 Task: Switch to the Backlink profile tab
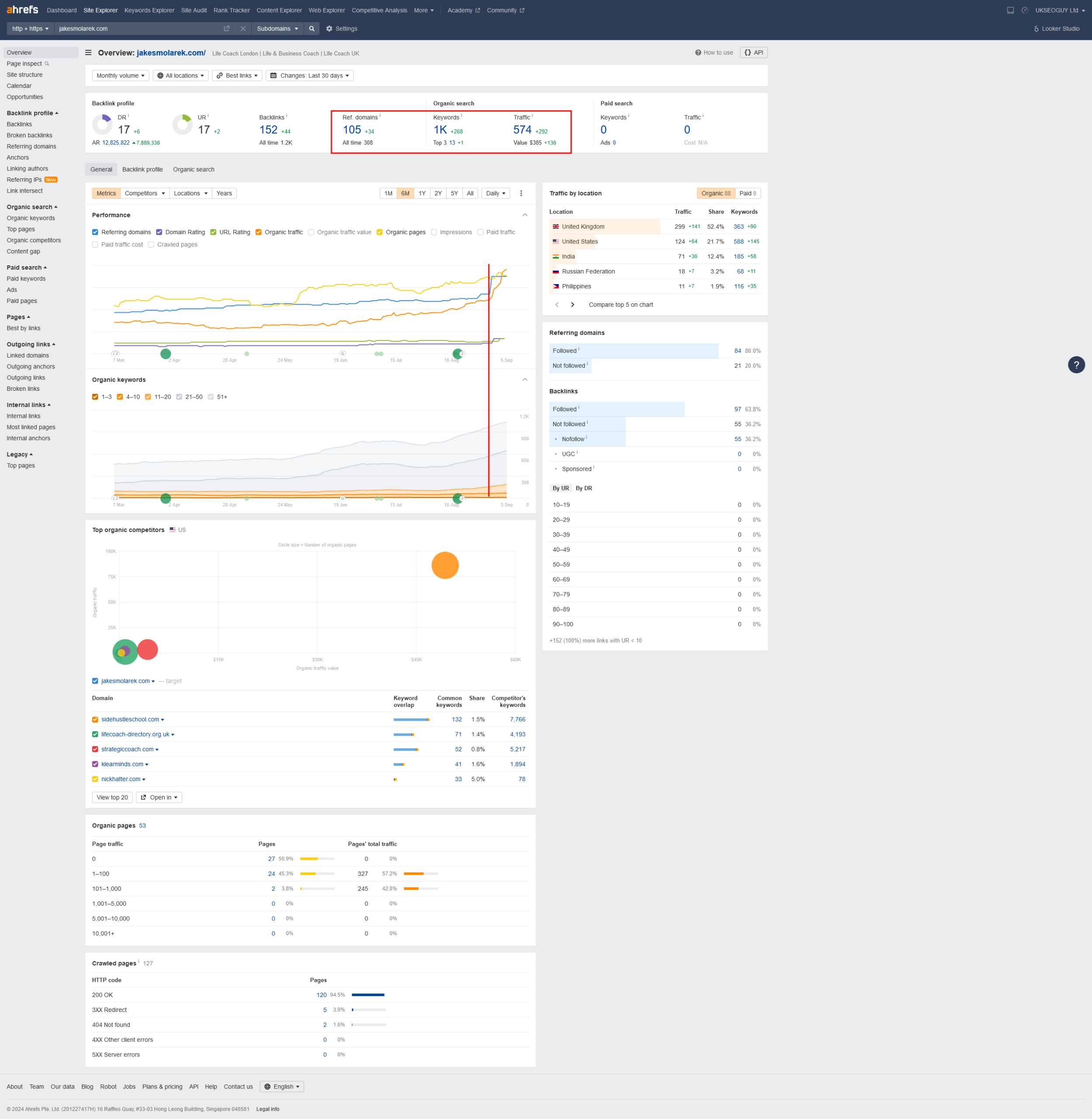pyautogui.click(x=142, y=169)
